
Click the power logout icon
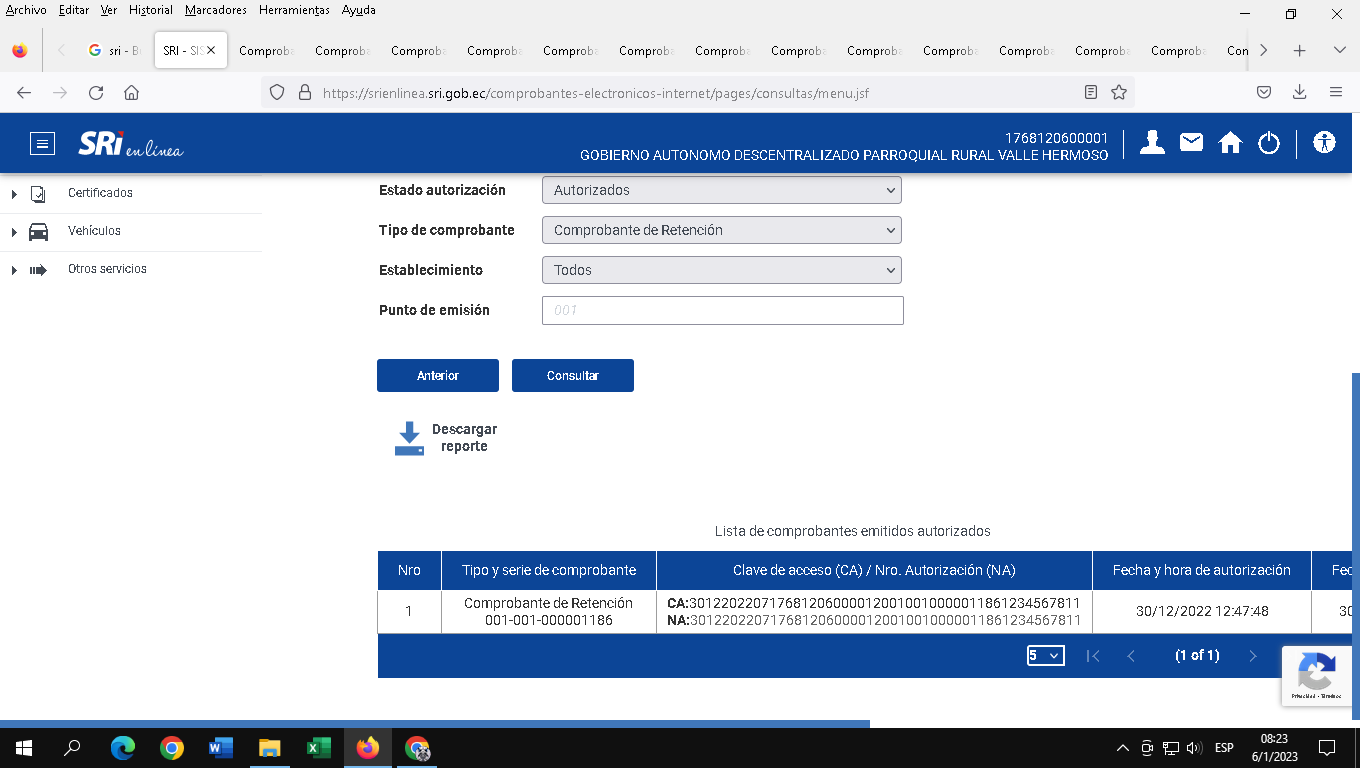click(1269, 143)
